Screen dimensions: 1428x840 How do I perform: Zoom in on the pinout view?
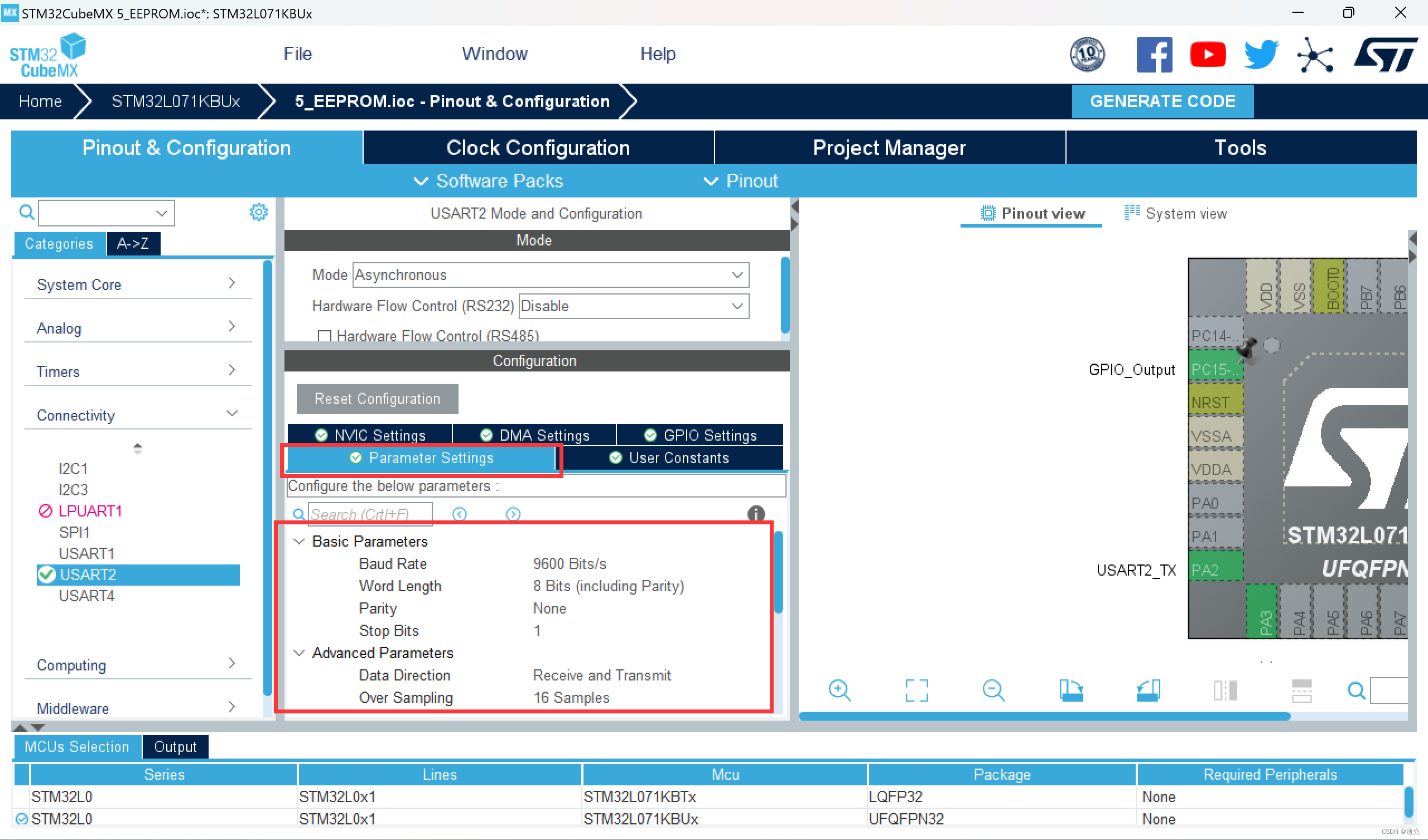point(840,691)
